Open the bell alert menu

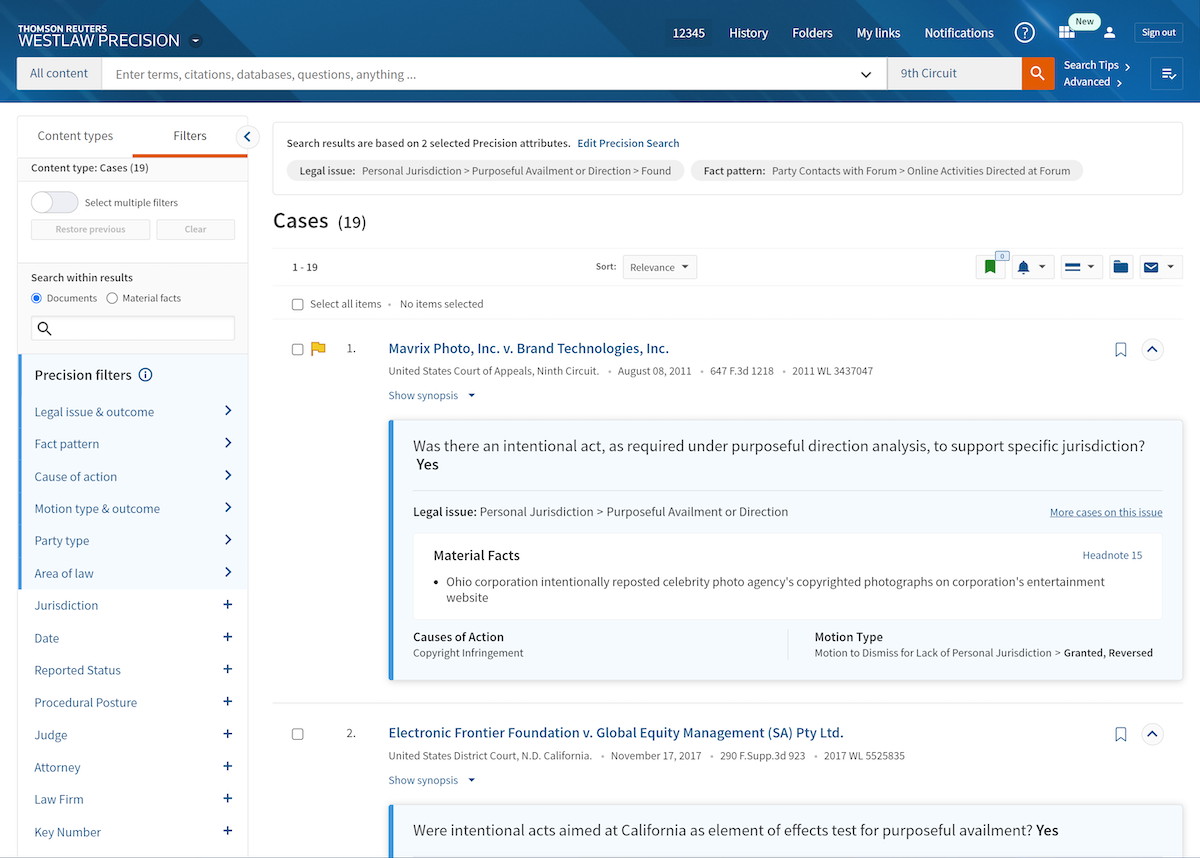(x=1033, y=267)
